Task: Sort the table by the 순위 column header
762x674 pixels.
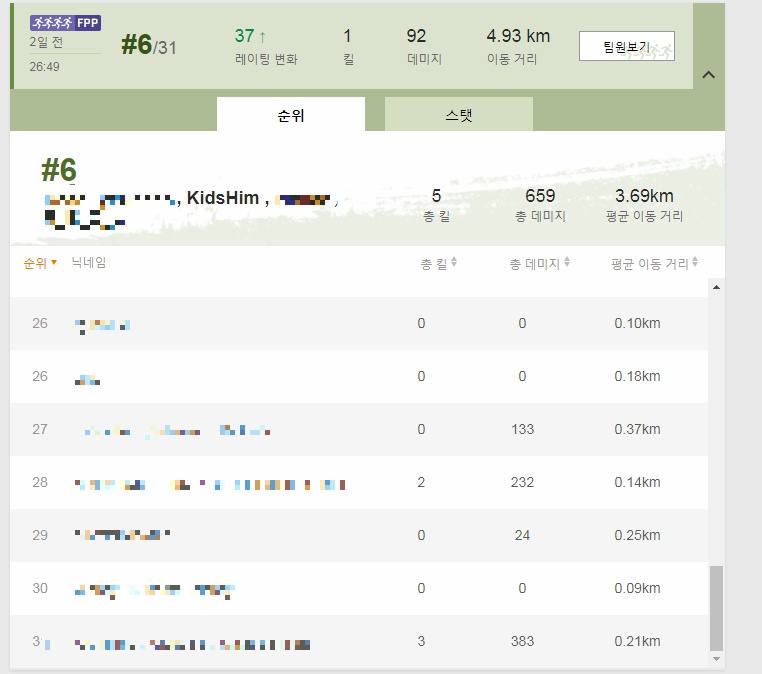Action: coord(40,263)
